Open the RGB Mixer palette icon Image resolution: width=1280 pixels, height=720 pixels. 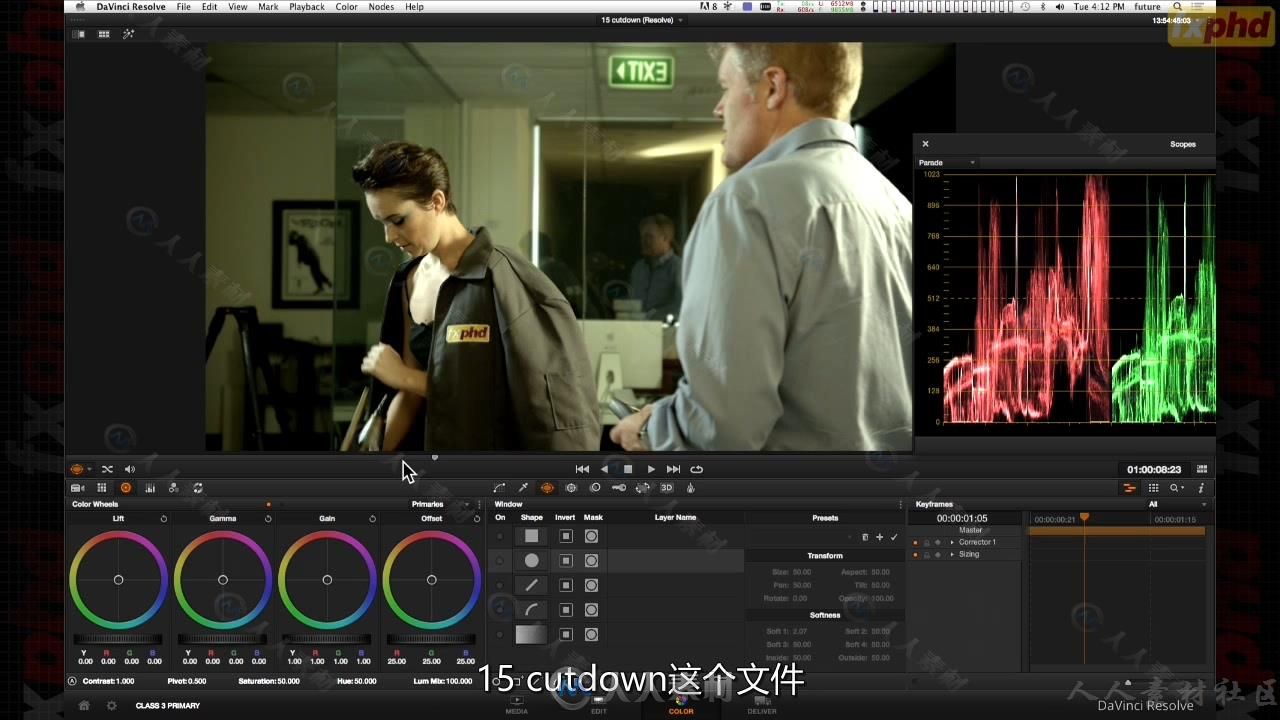pyautogui.click(x=150, y=488)
